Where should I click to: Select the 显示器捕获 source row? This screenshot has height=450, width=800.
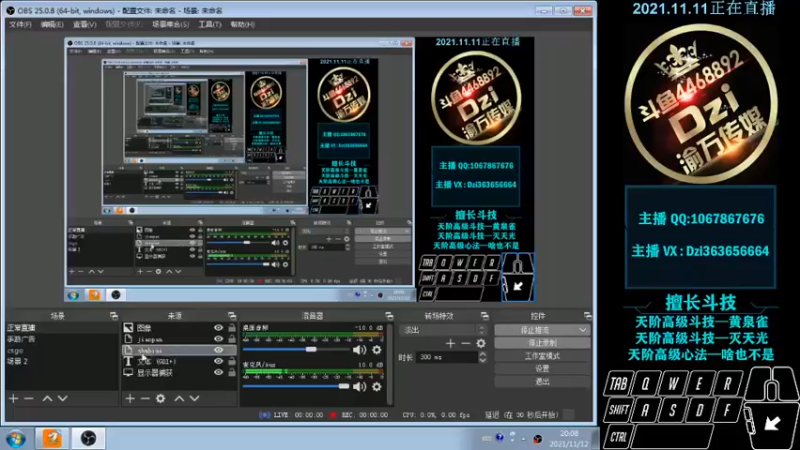pos(179,372)
